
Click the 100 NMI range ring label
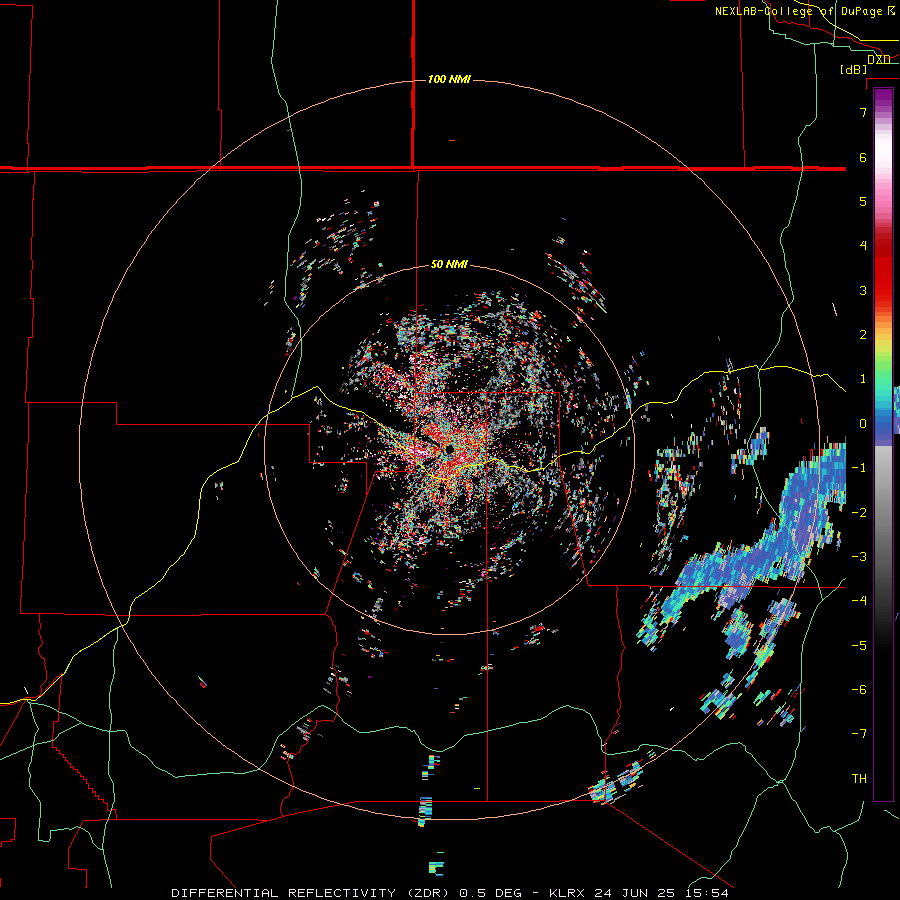click(x=449, y=79)
